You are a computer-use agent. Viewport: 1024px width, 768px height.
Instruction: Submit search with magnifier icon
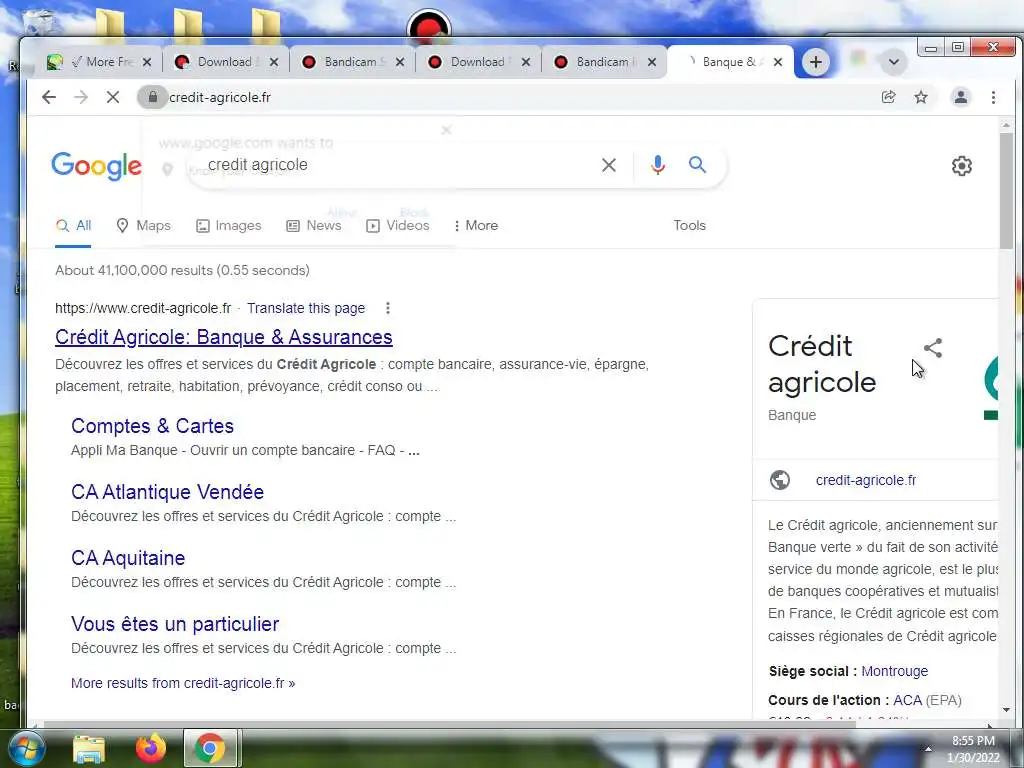point(697,165)
